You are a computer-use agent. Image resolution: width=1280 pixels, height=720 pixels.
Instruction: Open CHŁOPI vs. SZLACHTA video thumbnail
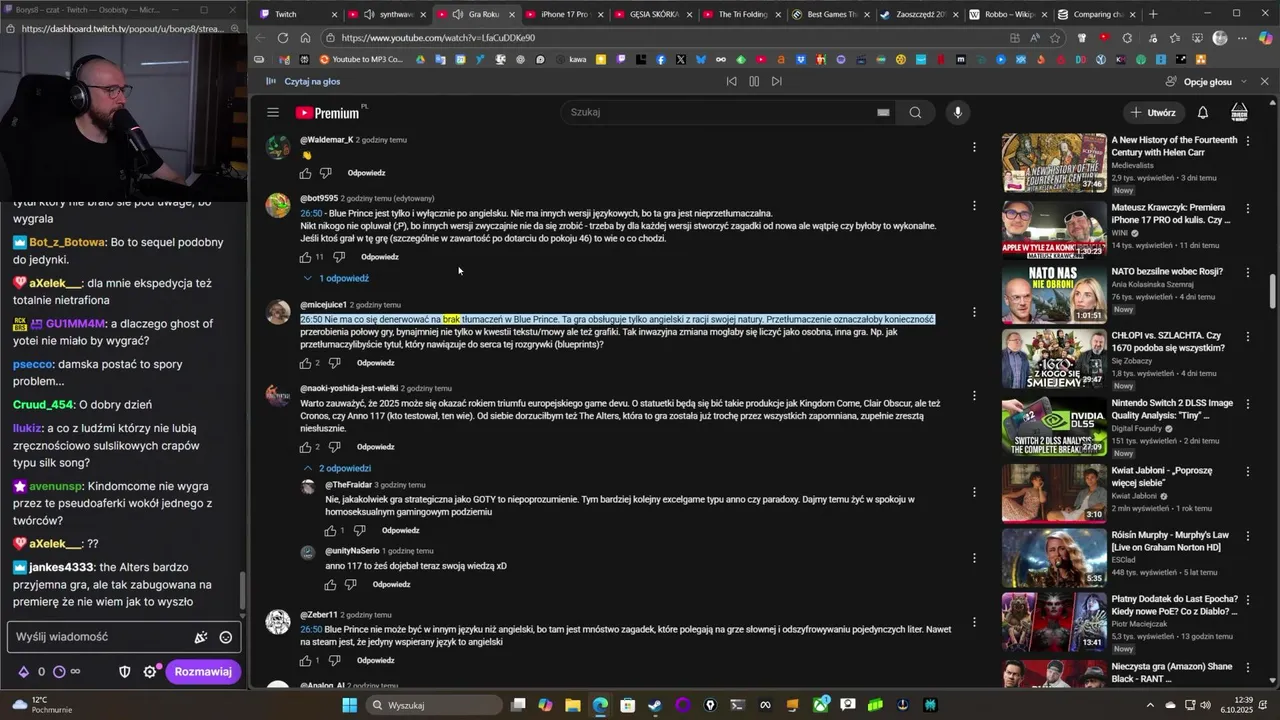[x=1054, y=361]
